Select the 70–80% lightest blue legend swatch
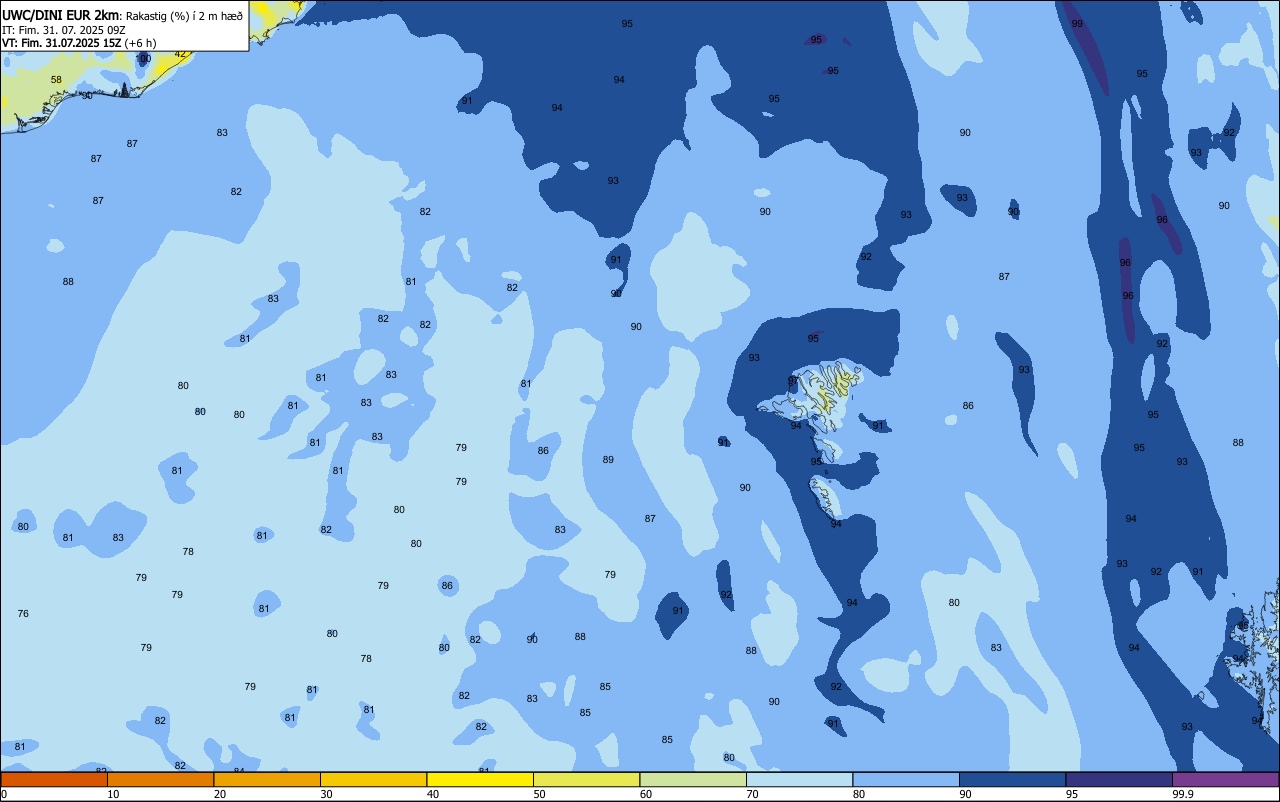This screenshot has height=802, width=1280. pos(799,779)
